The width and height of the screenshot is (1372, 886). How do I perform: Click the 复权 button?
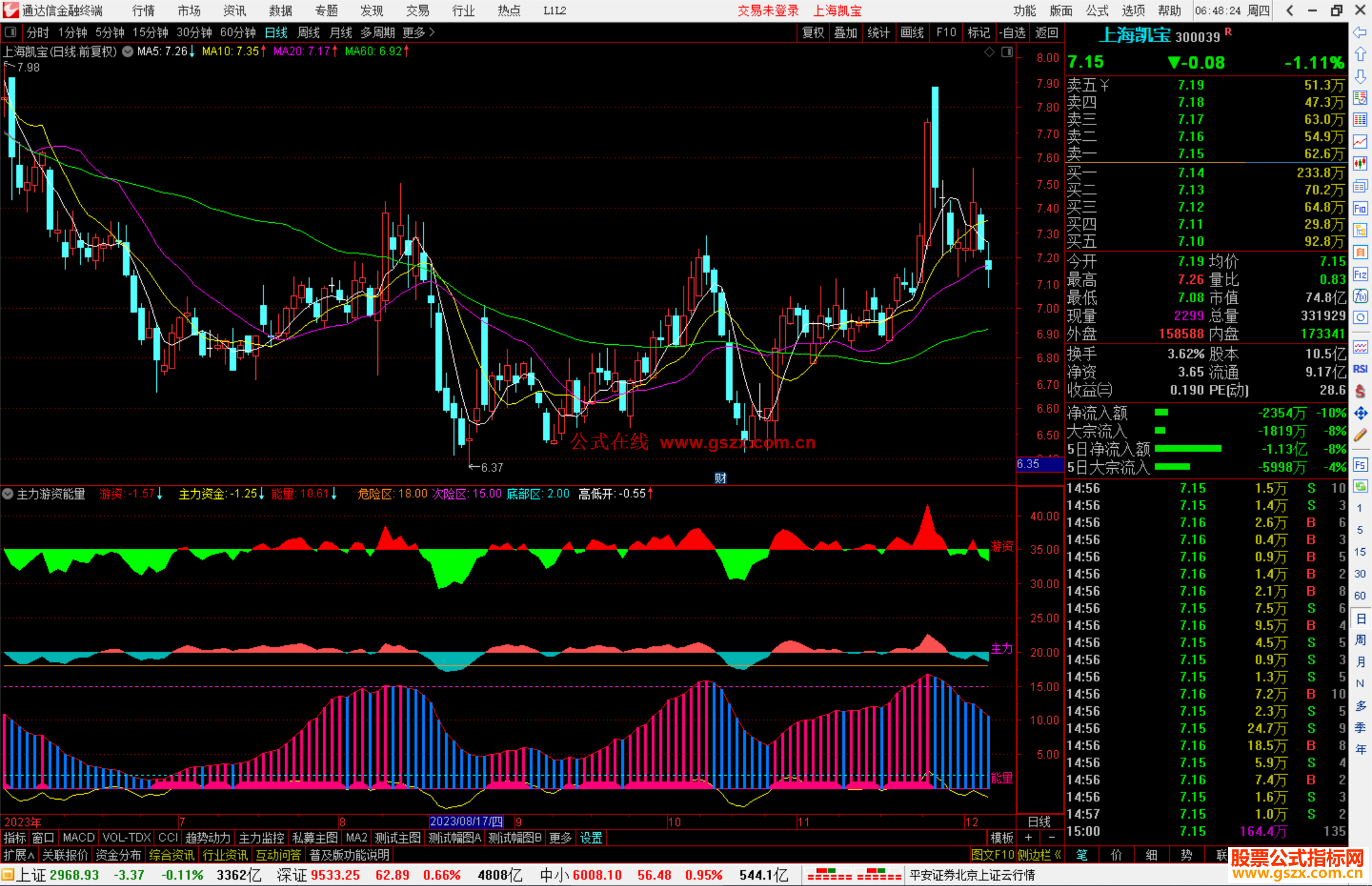[813, 32]
